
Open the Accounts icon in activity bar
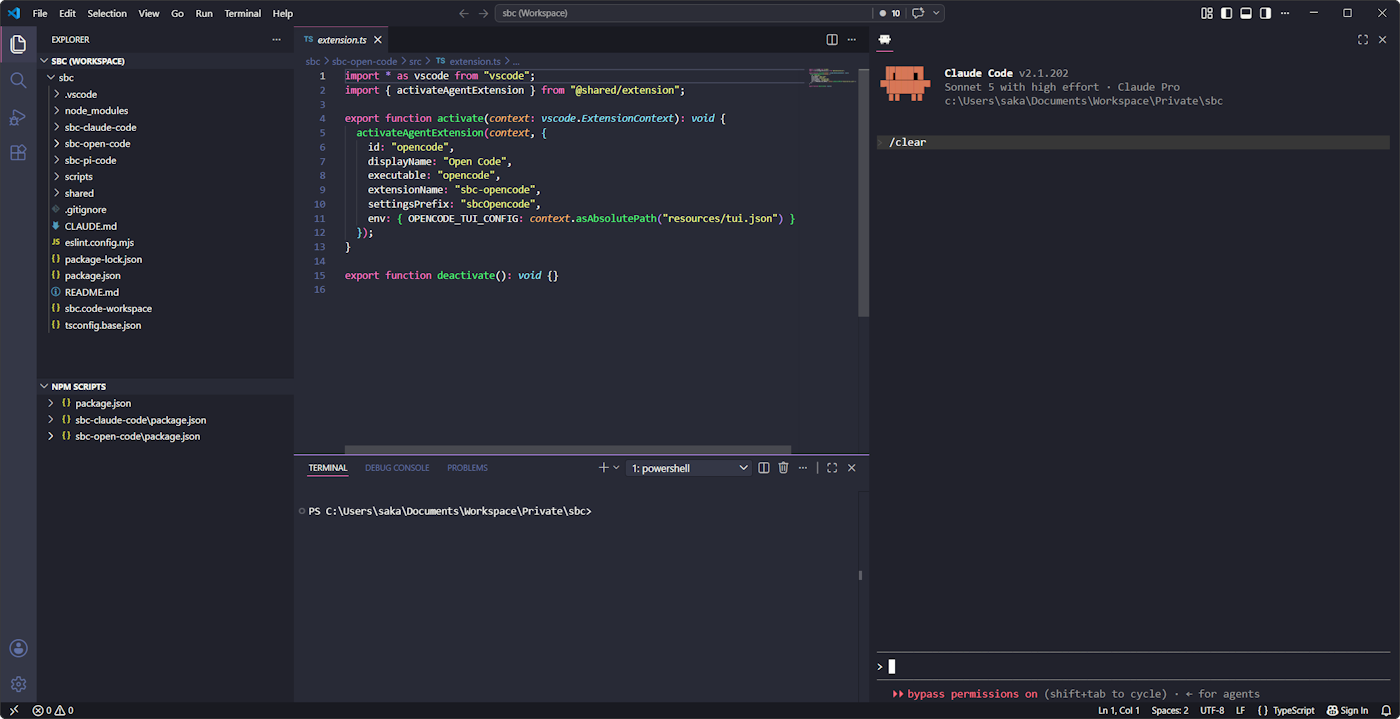pyautogui.click(x=18, y=648)
